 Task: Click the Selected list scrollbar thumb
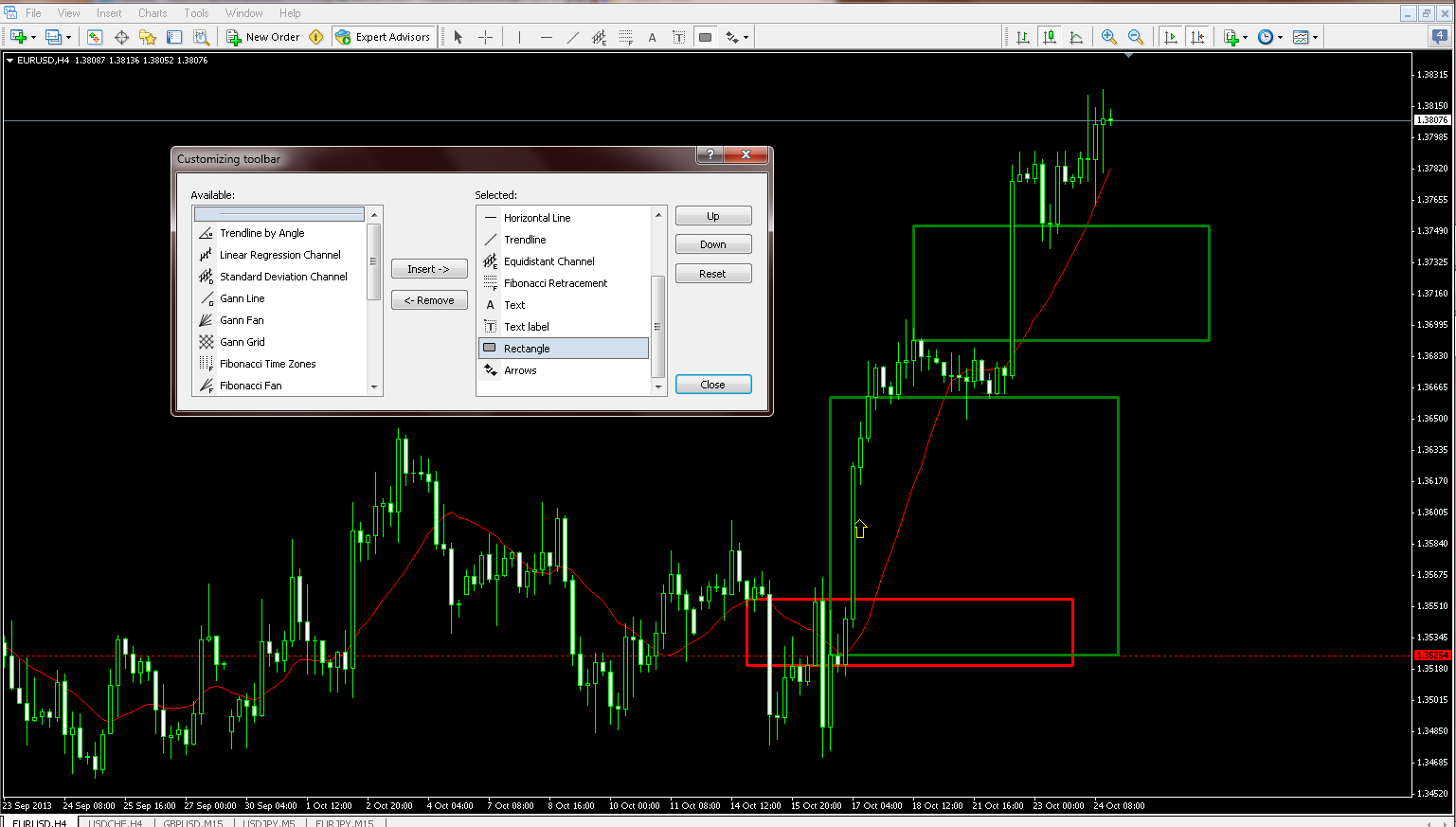click(658, 327)
